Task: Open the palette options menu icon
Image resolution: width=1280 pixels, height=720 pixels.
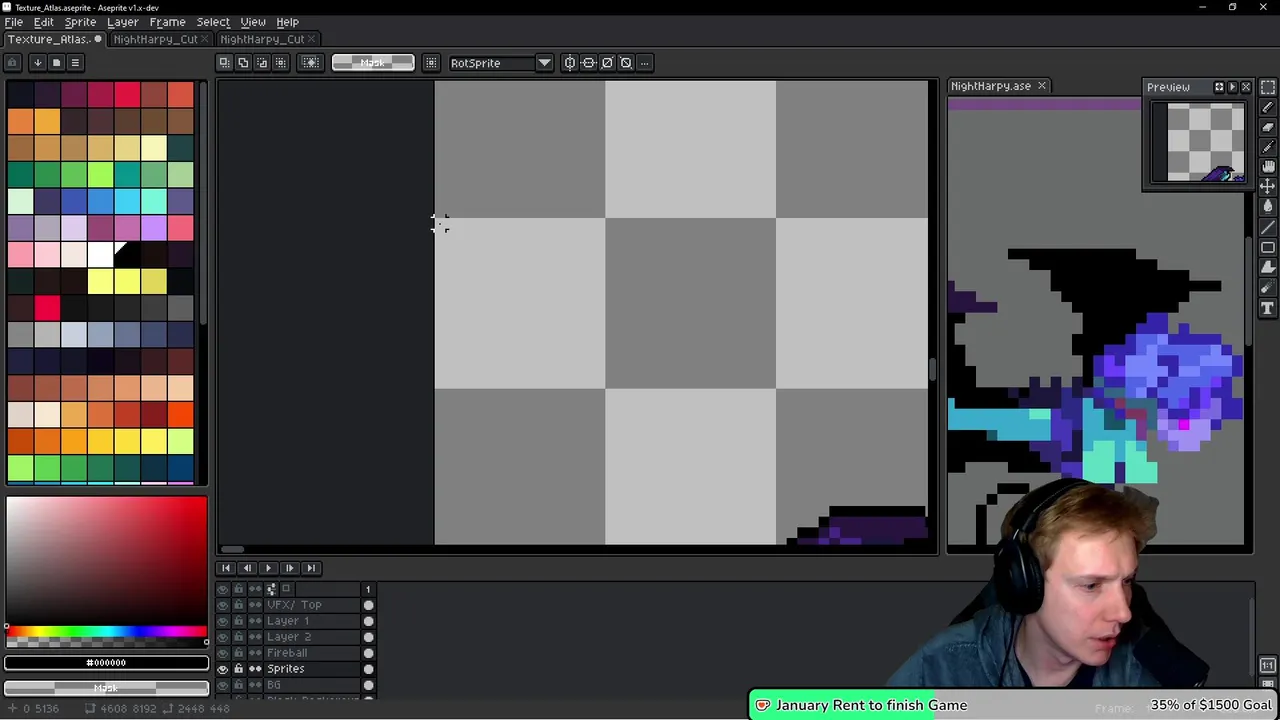Action: point(75,63)
